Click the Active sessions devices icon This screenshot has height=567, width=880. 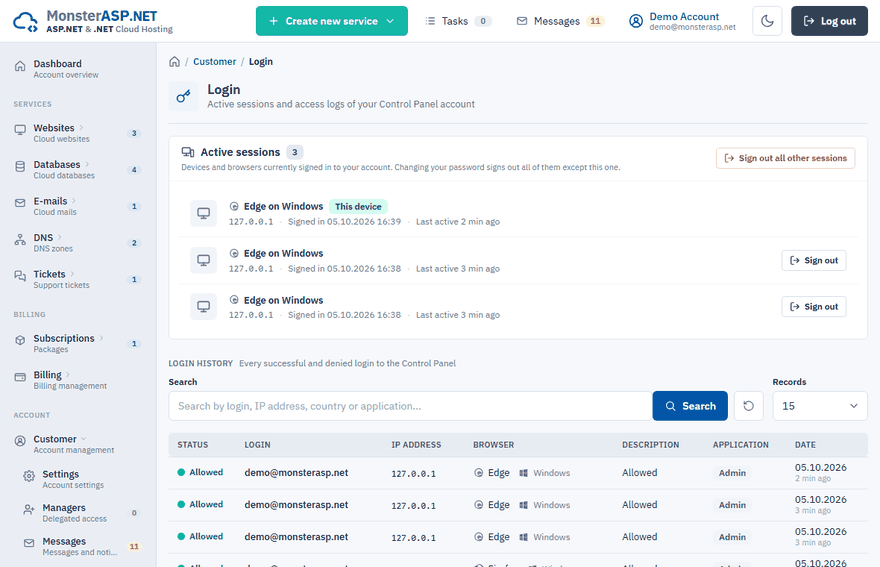(x=187, y=152)
